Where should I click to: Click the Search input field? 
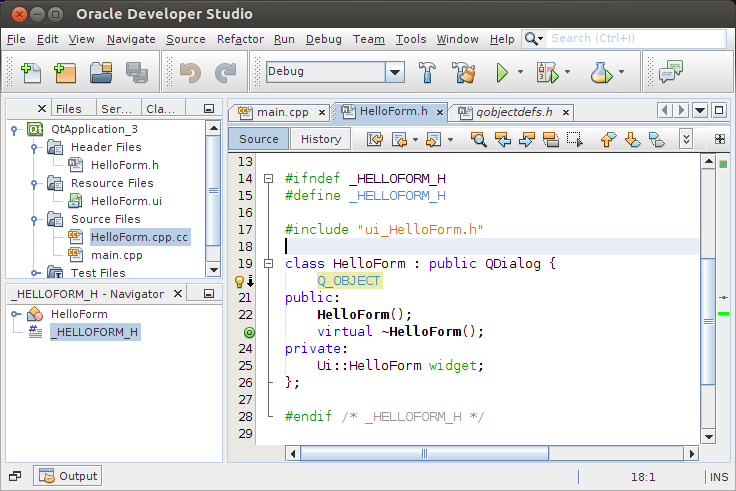point(635,38)
